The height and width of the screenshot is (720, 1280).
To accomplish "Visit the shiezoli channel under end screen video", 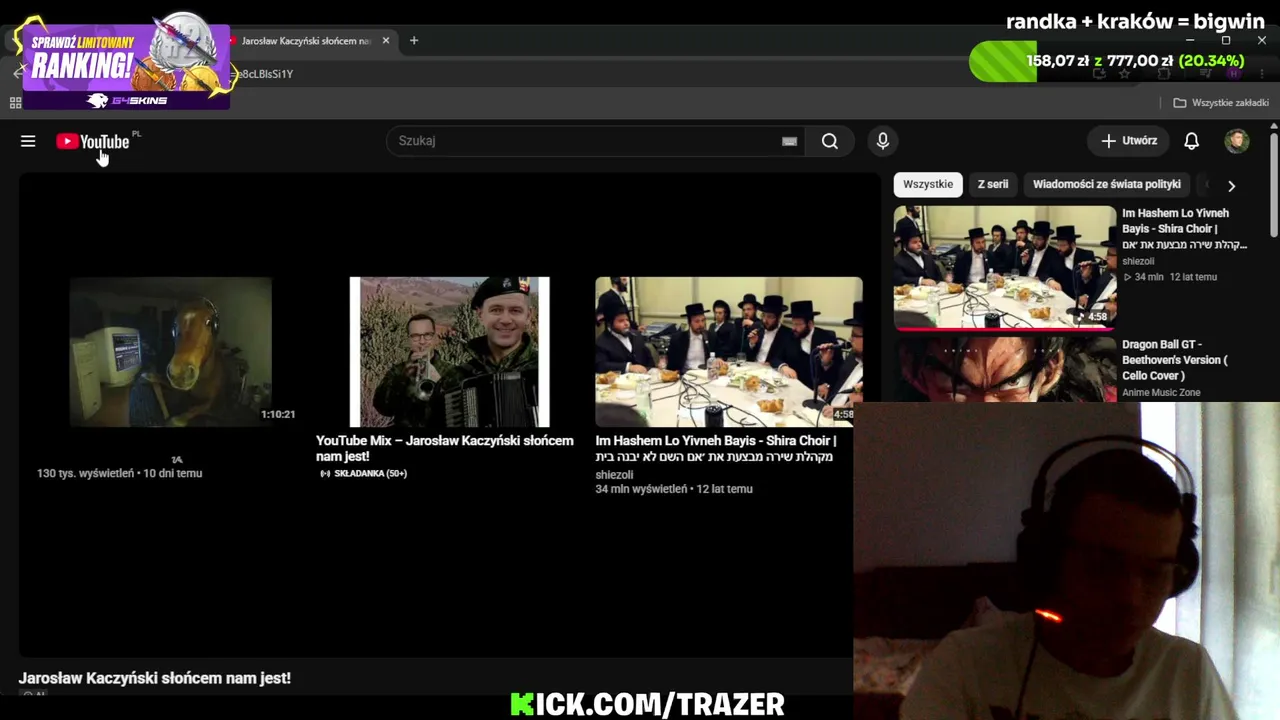I will pos(614,475).
